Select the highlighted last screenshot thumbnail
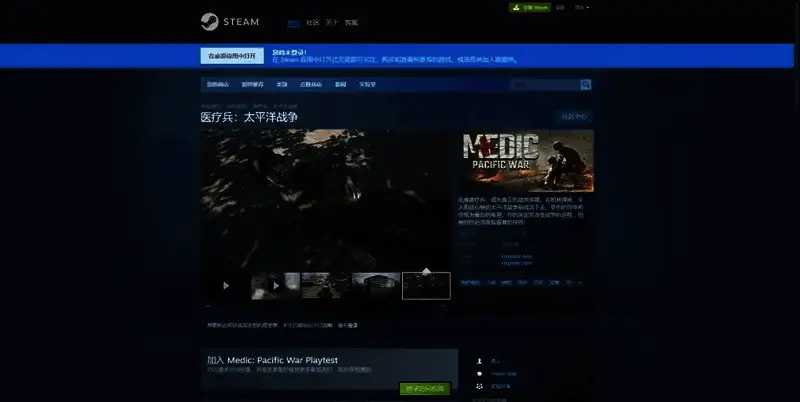 tap(426, 286)
